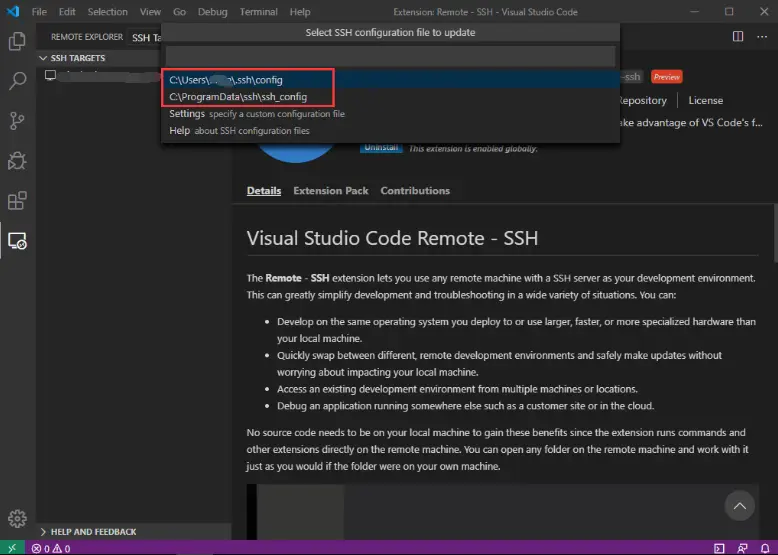778x555 pixels.
Task: Open the Debug menu
Action: coord(212,12)
